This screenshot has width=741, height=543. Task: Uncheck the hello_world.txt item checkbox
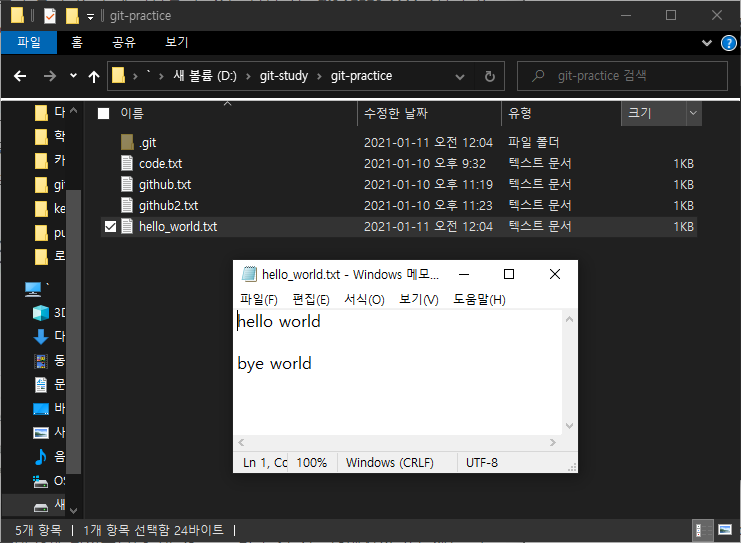[x=110, y=227]
